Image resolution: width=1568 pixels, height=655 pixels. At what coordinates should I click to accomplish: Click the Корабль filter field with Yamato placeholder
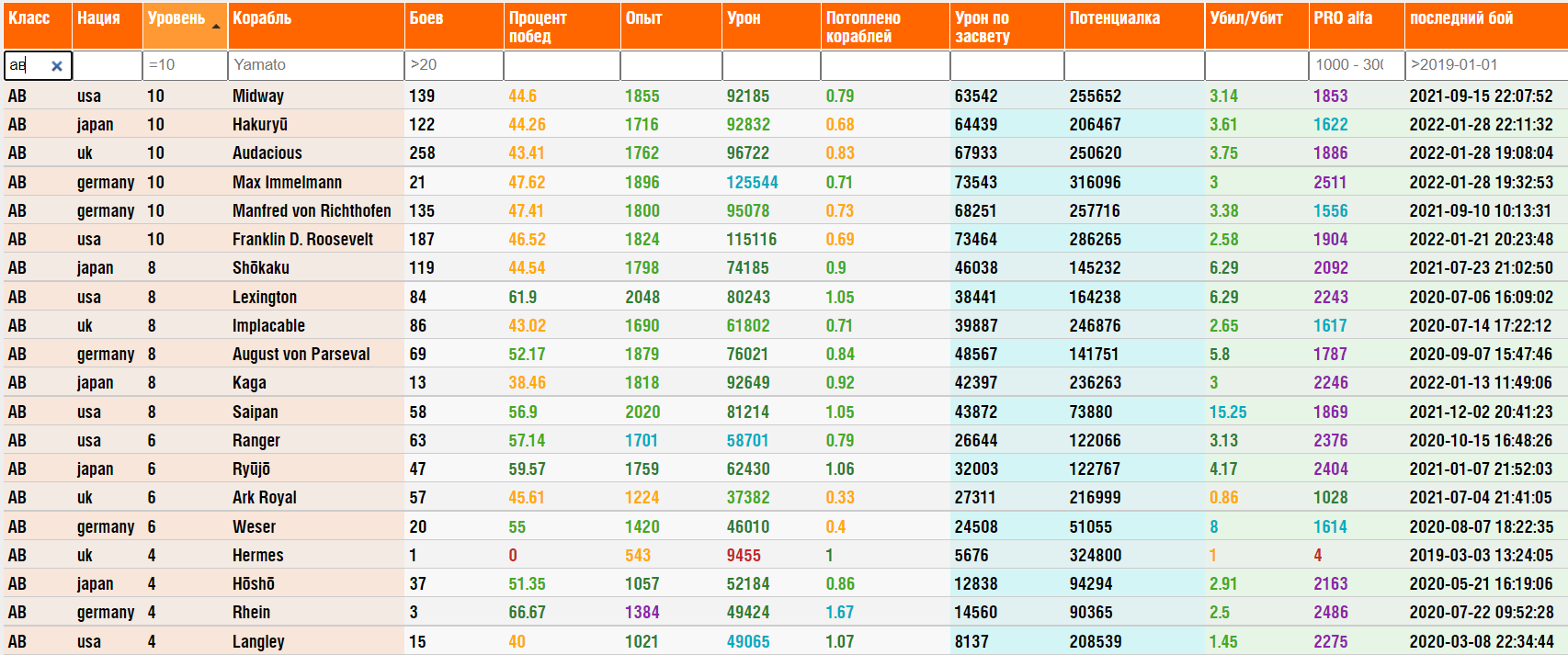pos(315,65)
